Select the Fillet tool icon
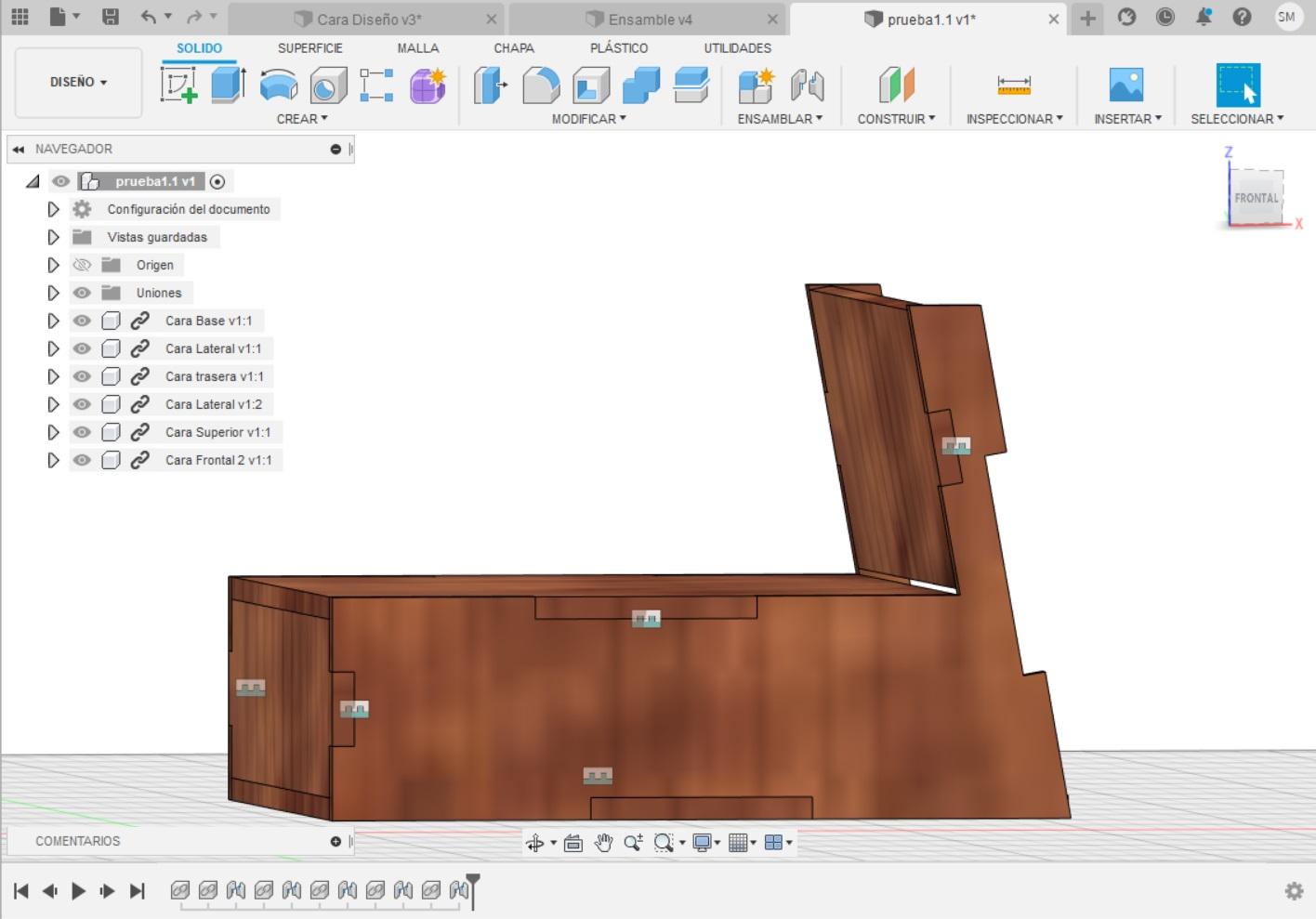The height and width of the screenshot is (919, 1316). pyautogui.click(x=541, y=85)
